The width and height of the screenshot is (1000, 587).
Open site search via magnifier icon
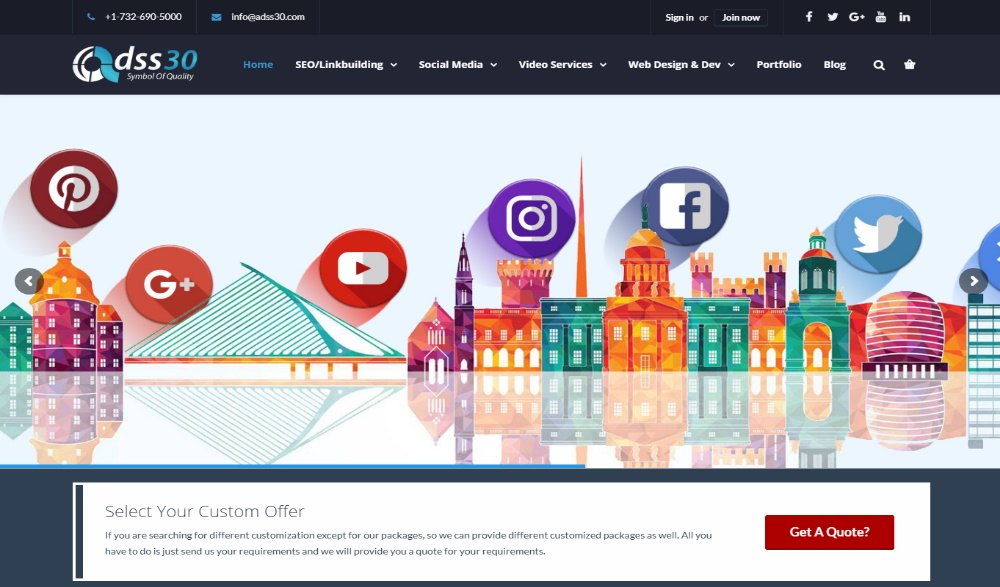pos(879,65)
